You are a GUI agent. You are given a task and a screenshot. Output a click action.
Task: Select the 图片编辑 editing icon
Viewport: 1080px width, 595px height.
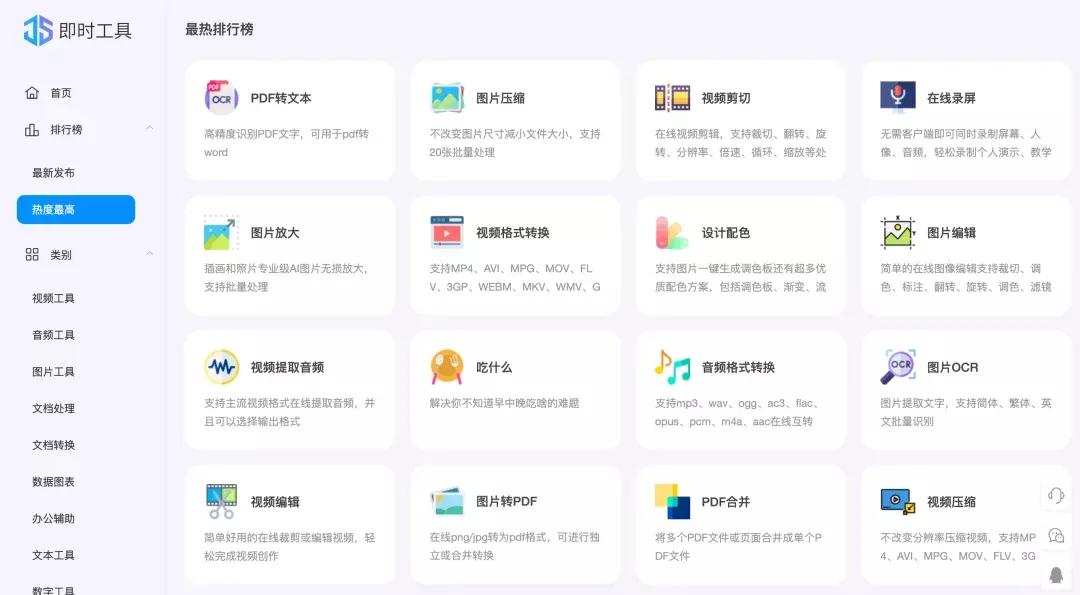pyautogui.click(x=896, y=233)
